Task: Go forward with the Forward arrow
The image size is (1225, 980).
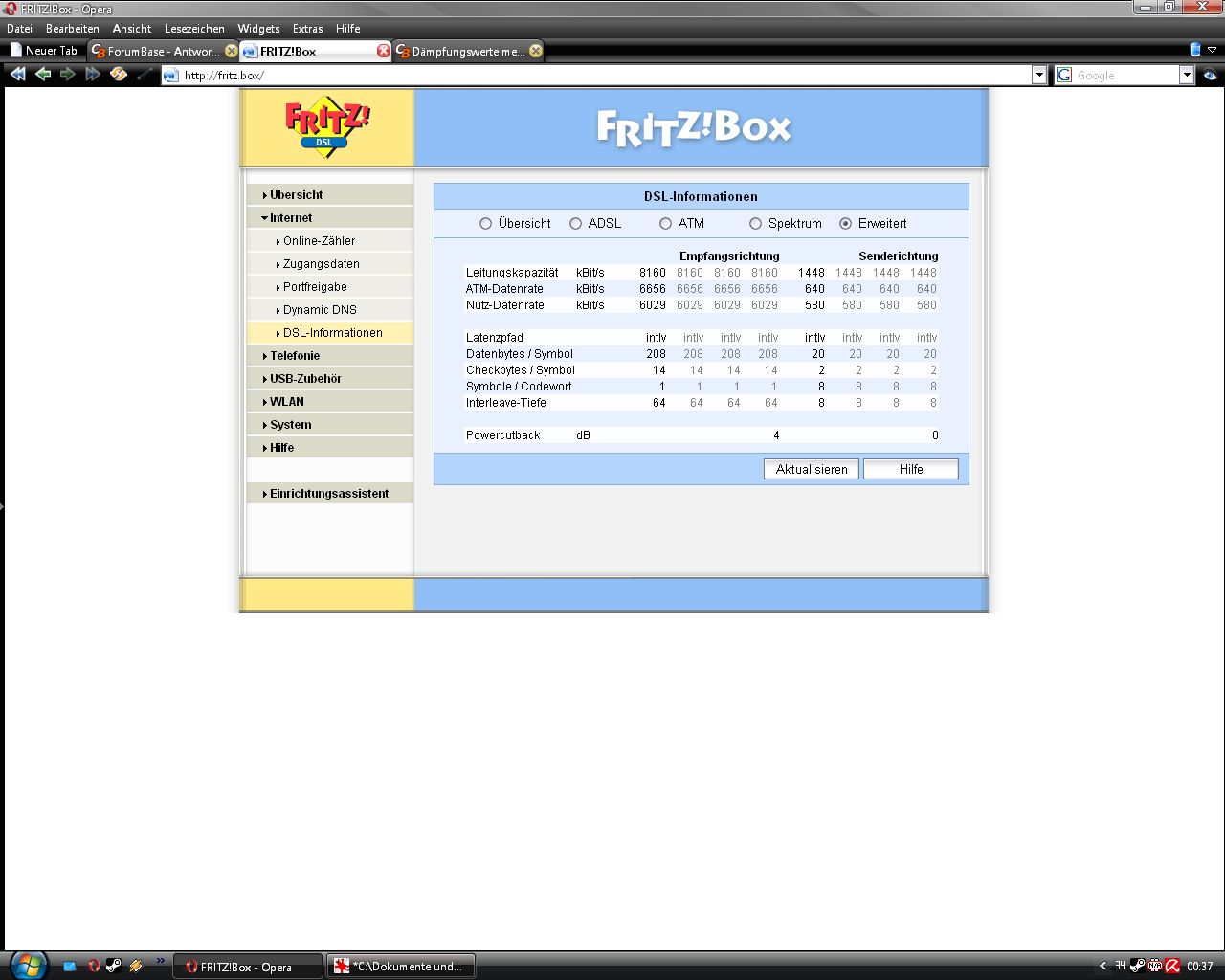Action: [68, 74]
